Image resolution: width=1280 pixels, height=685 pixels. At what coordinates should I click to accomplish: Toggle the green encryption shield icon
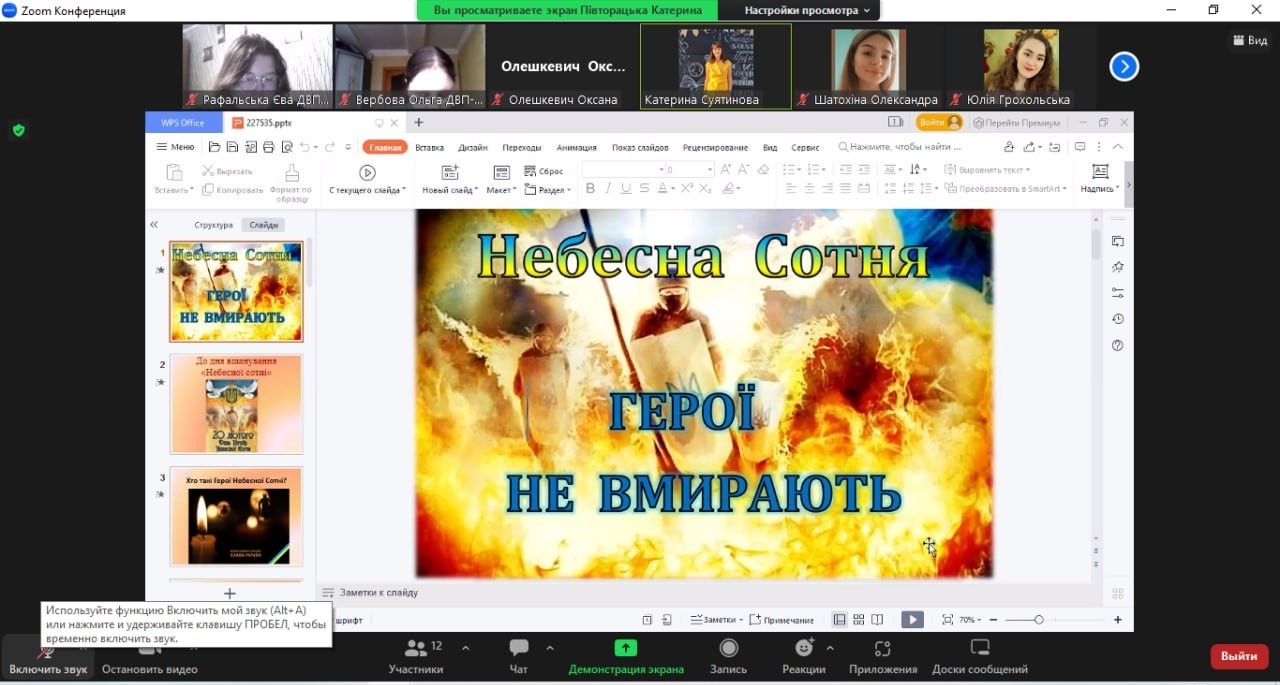point(18,130)
